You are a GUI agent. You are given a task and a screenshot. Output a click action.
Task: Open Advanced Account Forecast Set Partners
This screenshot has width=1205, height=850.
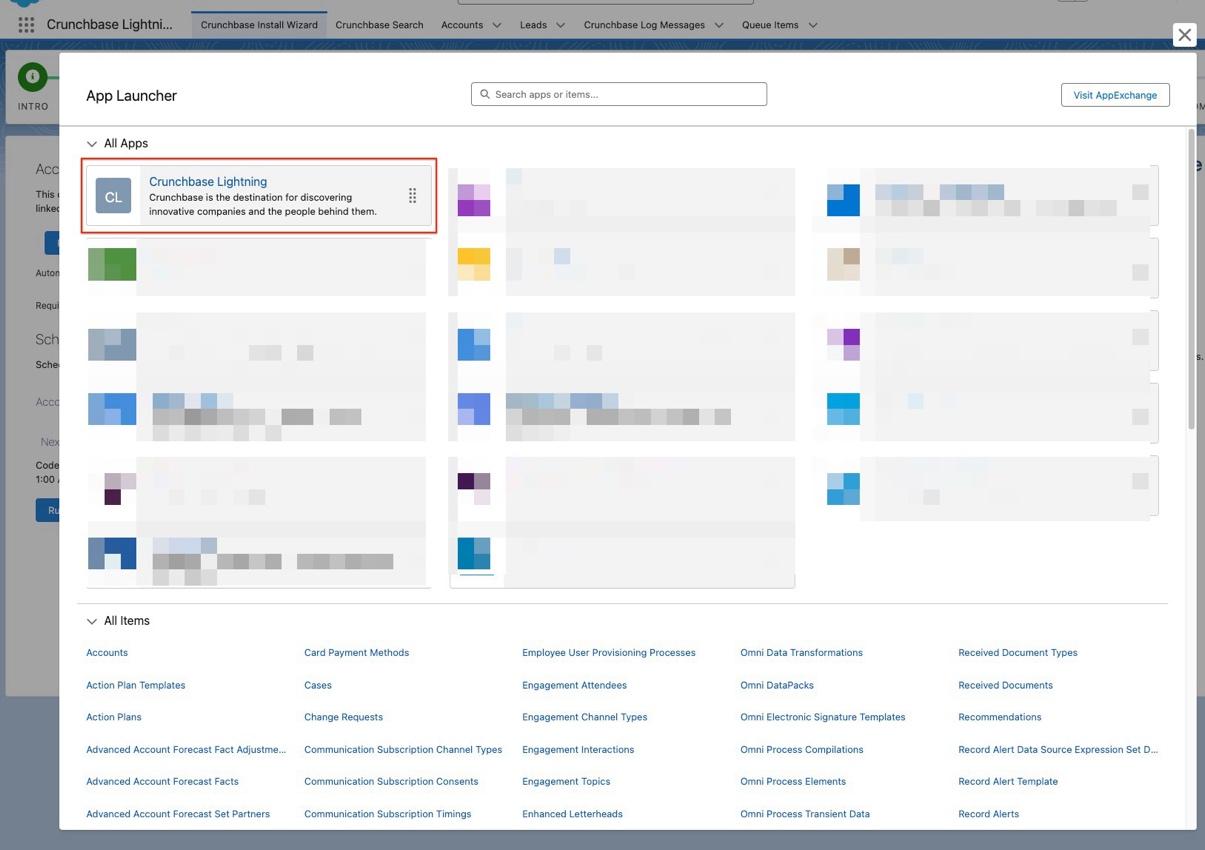178,814
